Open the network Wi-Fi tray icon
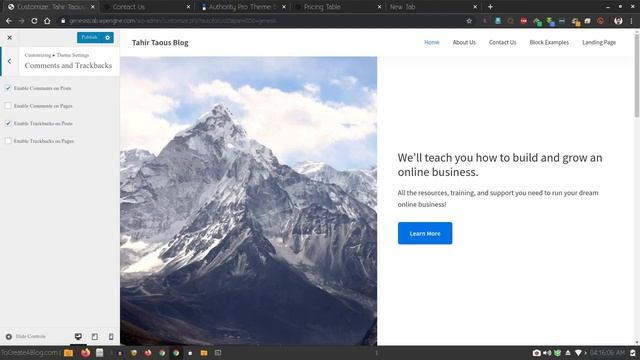The width and height of the screenshot is (640, 360). click(x=578, y=353)
